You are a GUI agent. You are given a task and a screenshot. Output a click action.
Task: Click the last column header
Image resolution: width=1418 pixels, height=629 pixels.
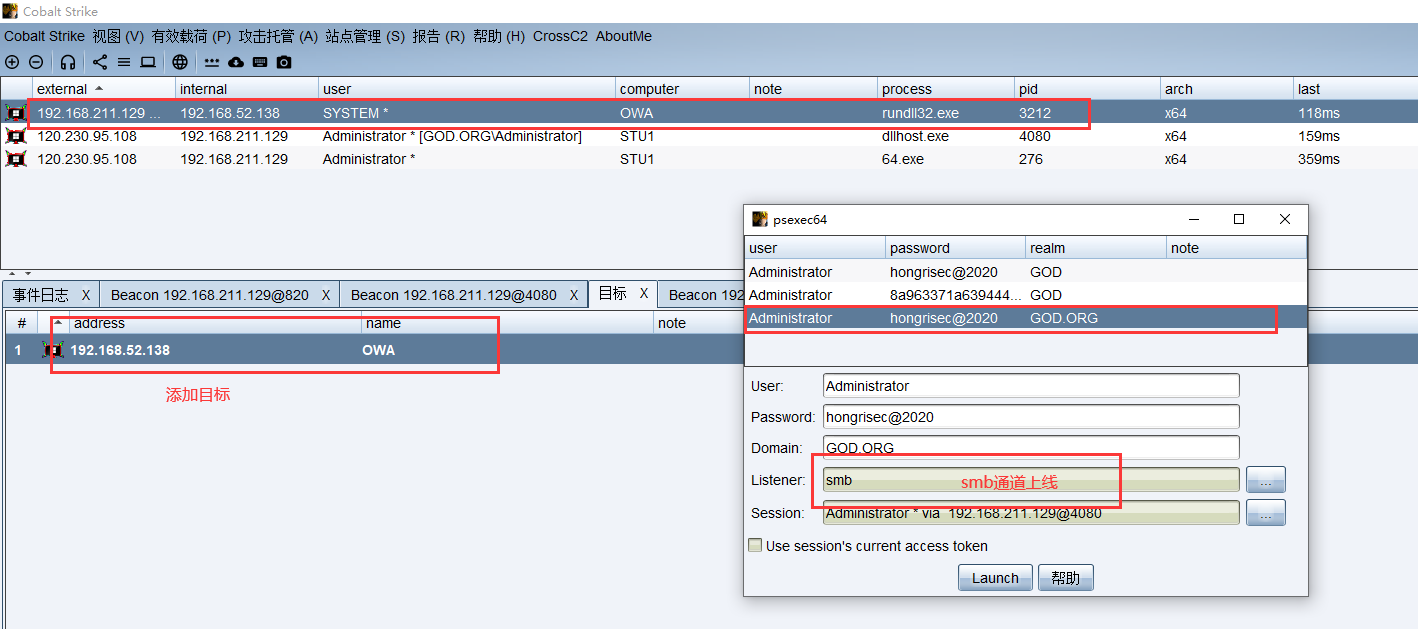(1355, 89)
